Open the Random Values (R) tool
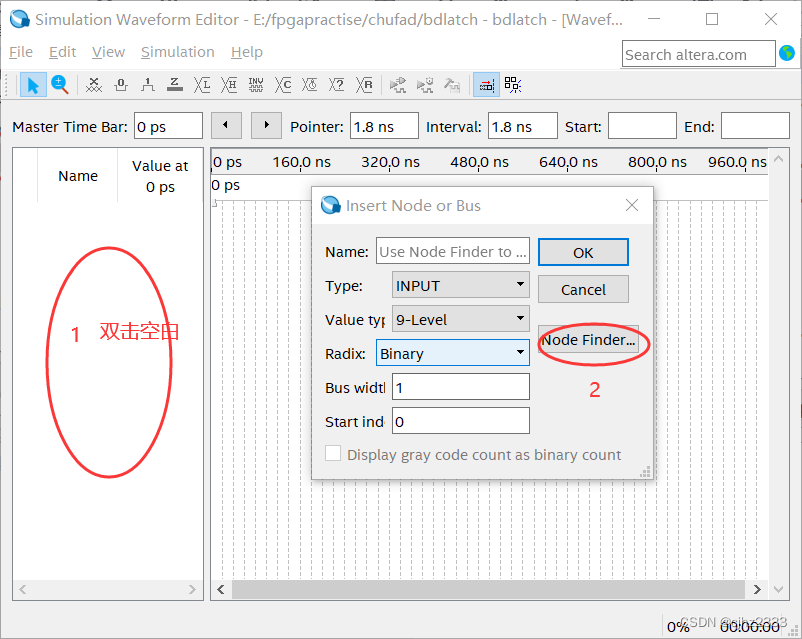 click(364, 85)
